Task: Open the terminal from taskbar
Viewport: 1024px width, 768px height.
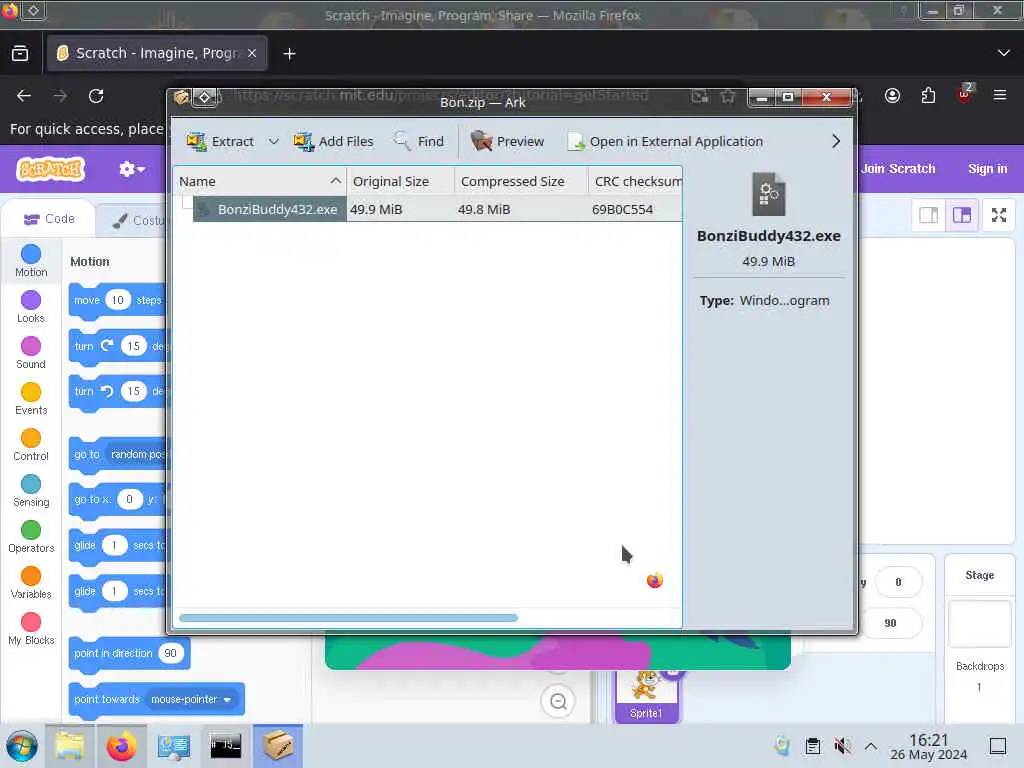Action: click(225, 746)
